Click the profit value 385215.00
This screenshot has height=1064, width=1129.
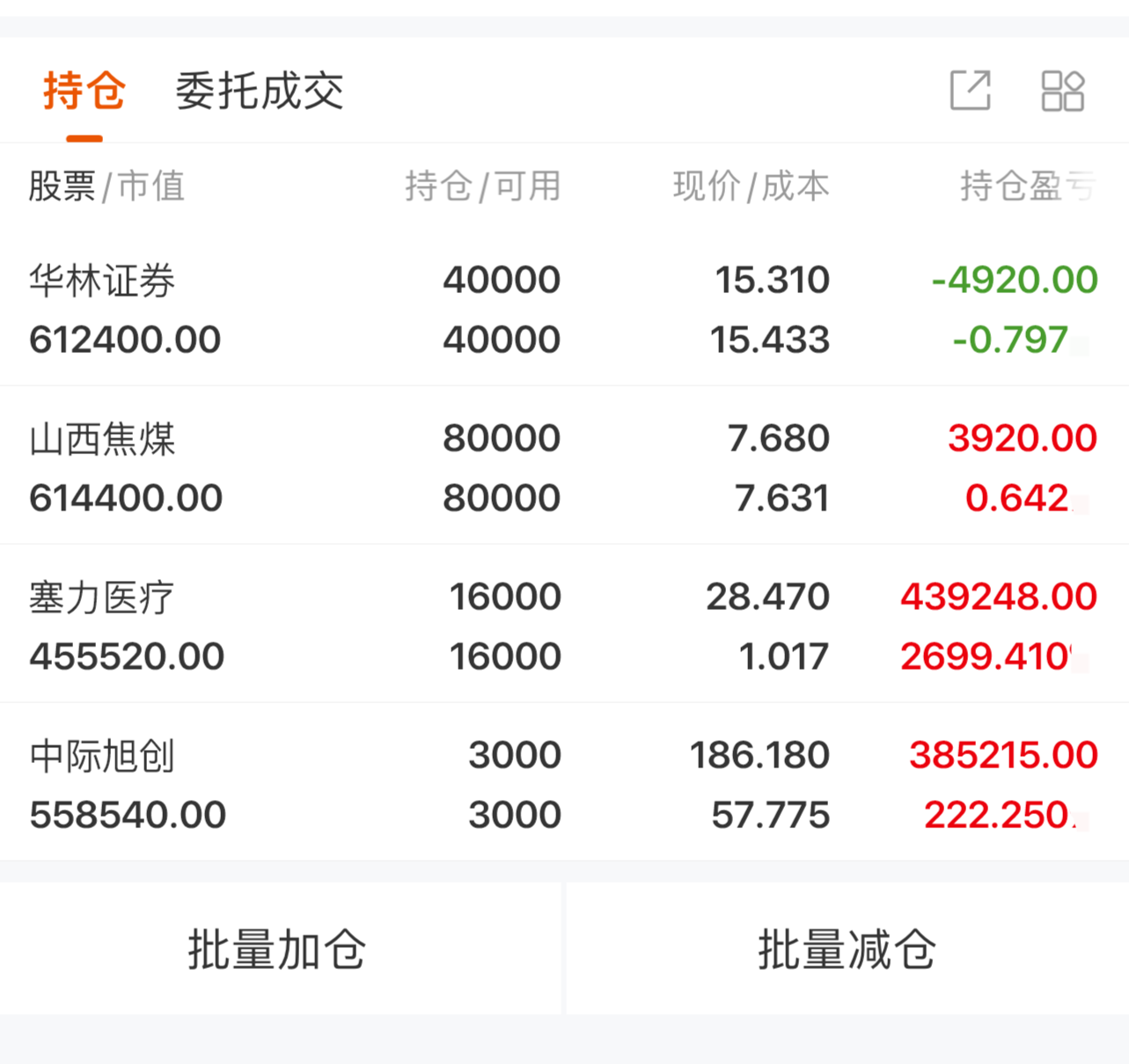pyautogui.click(x=1003, y=755)
